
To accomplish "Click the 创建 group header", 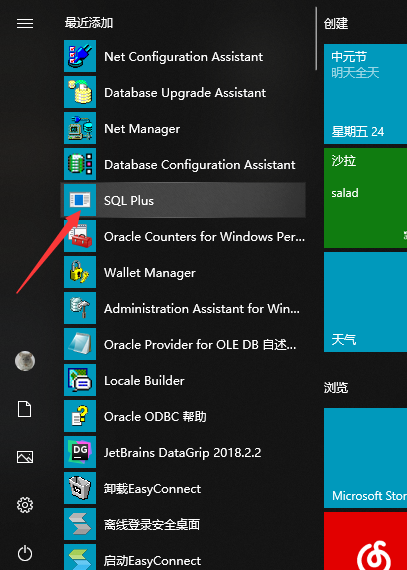I will coord(336,24).
